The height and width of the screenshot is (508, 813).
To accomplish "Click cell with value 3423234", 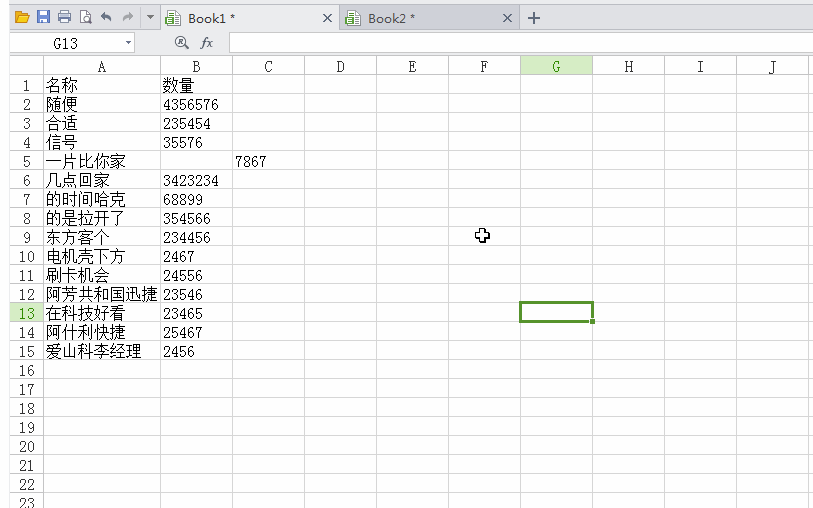I will [x=197, y=180].
